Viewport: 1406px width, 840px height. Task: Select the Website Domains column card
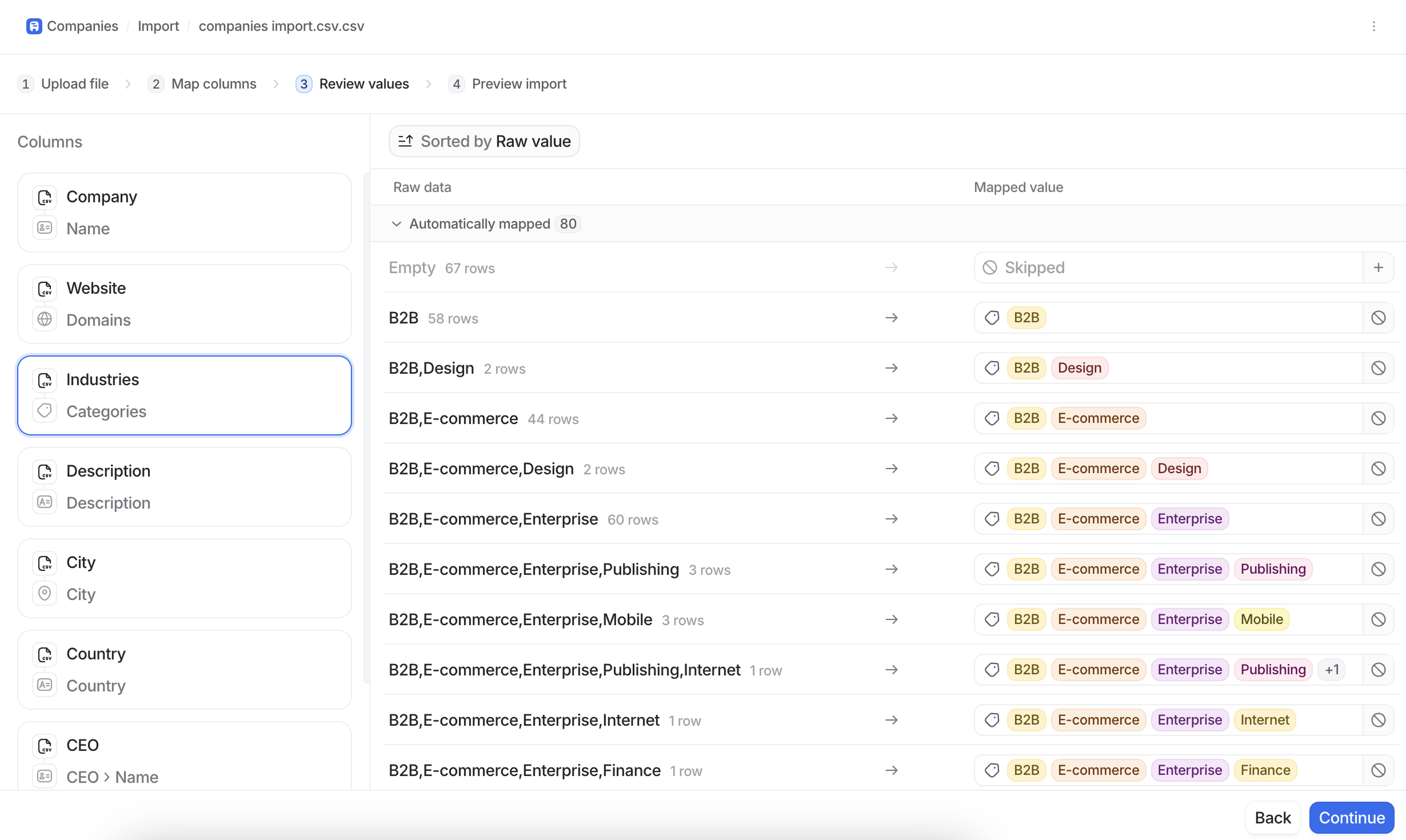(184, 304)
